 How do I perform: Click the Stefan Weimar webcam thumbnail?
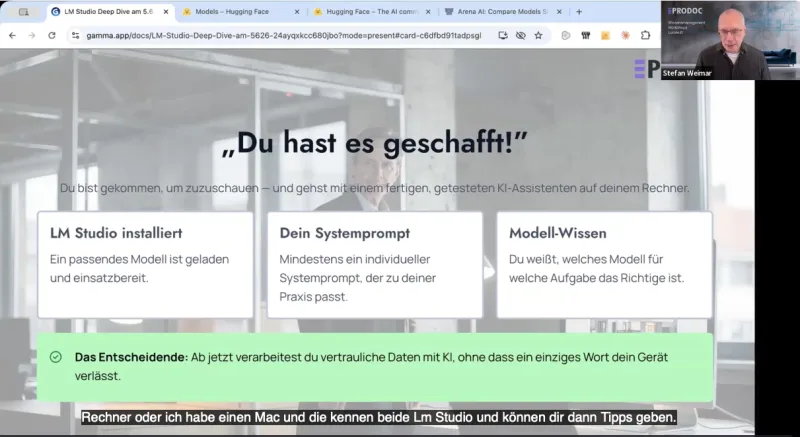[x=730, y=40]
